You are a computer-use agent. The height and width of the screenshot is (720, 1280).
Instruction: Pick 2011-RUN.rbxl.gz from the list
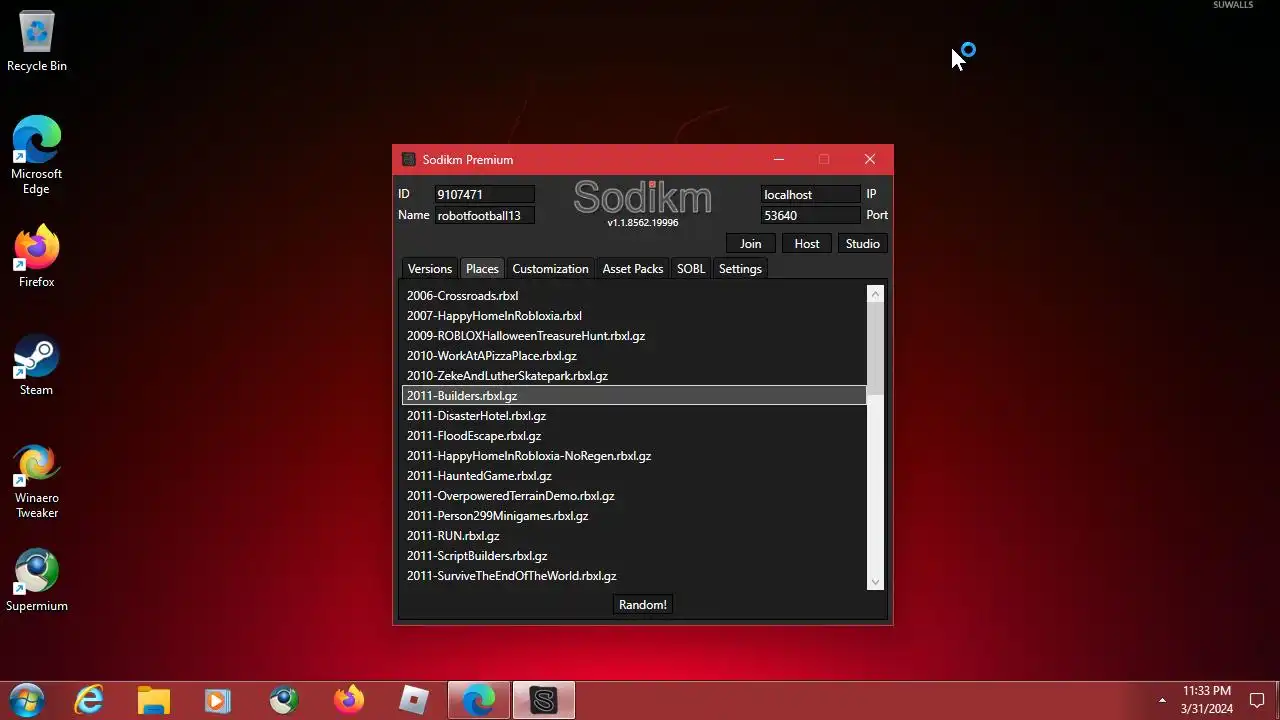point(634,536)
